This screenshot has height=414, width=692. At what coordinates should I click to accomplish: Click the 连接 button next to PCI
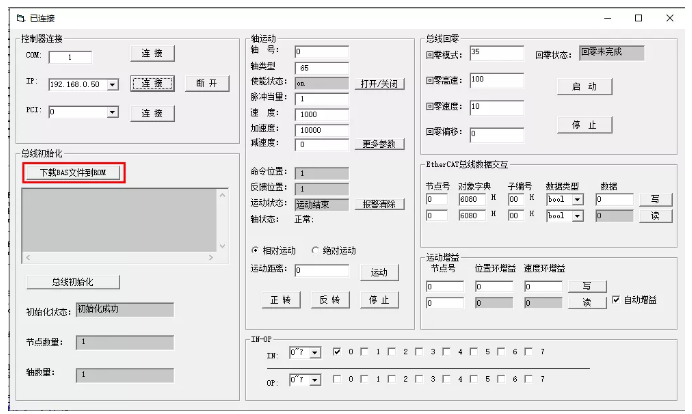152,113
